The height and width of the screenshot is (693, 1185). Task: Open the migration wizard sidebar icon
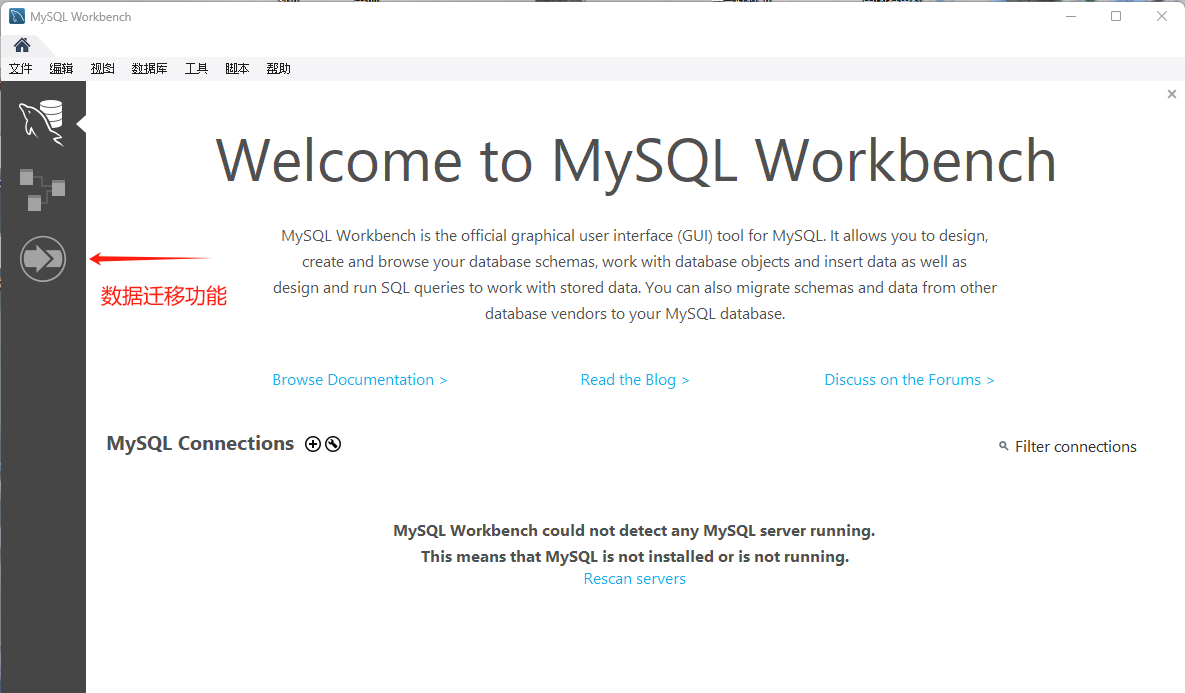[x=42, y=260]
